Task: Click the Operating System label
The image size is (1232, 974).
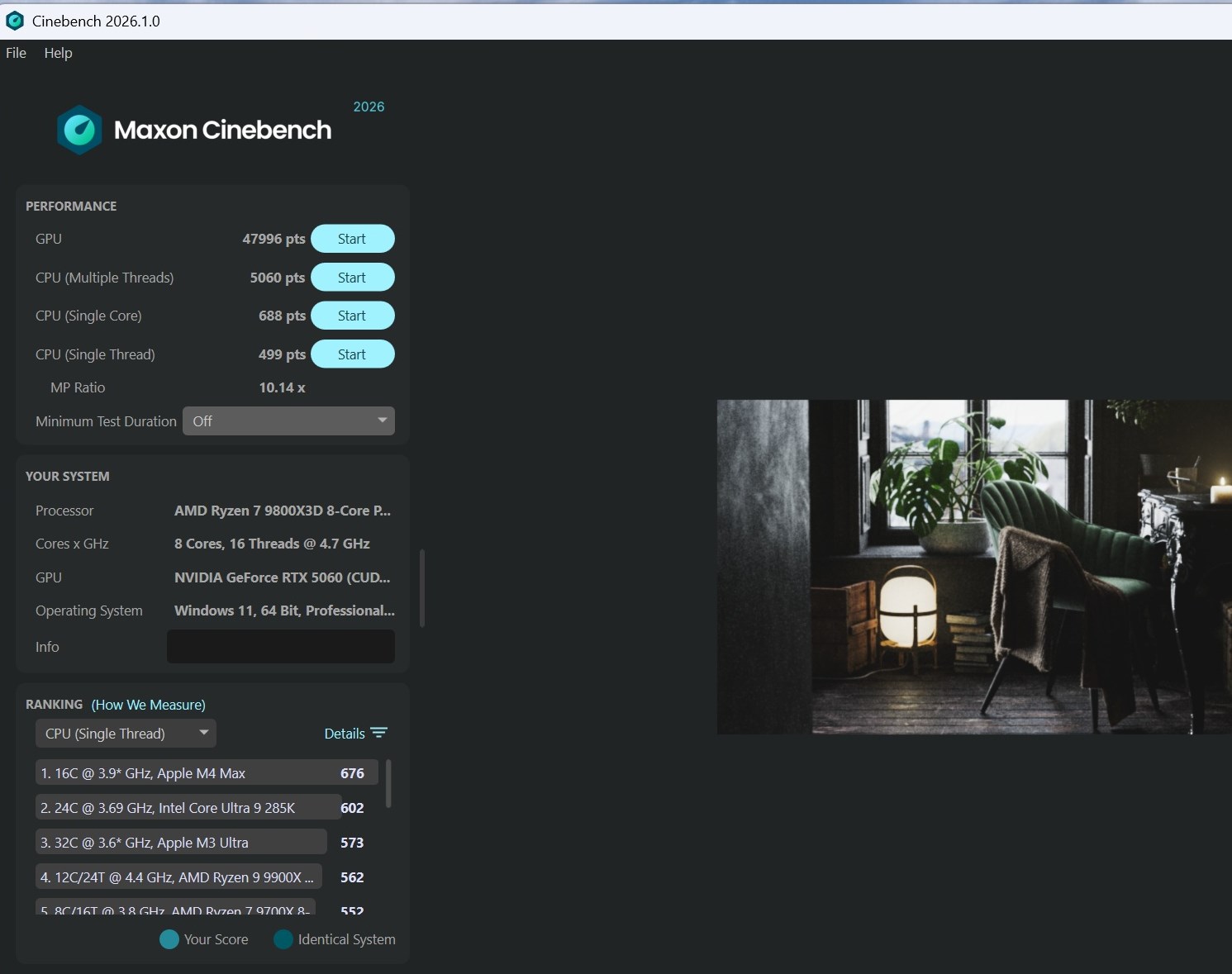Action: pos(89,611)
